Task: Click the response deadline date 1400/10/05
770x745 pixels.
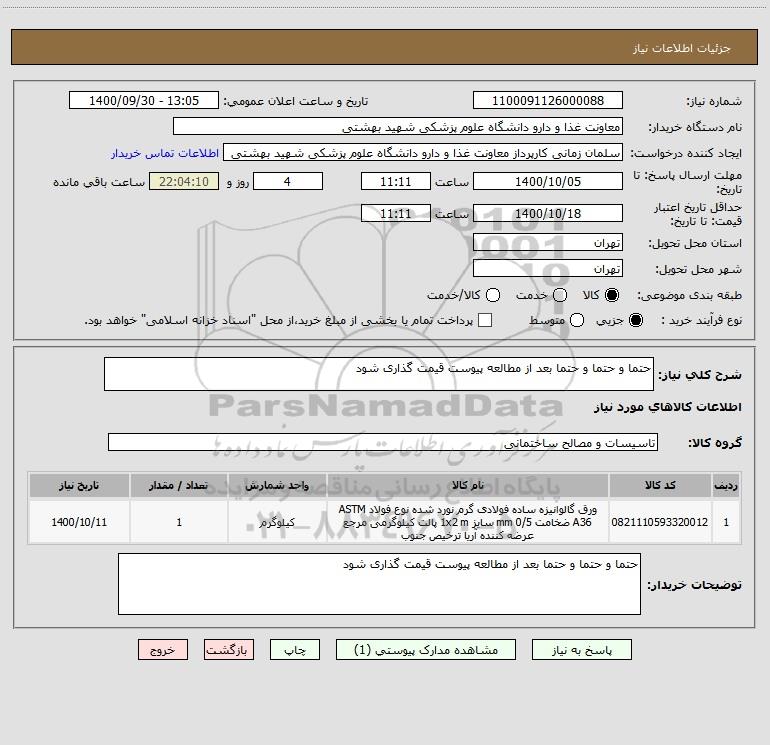Action: (x=548, y=181)
